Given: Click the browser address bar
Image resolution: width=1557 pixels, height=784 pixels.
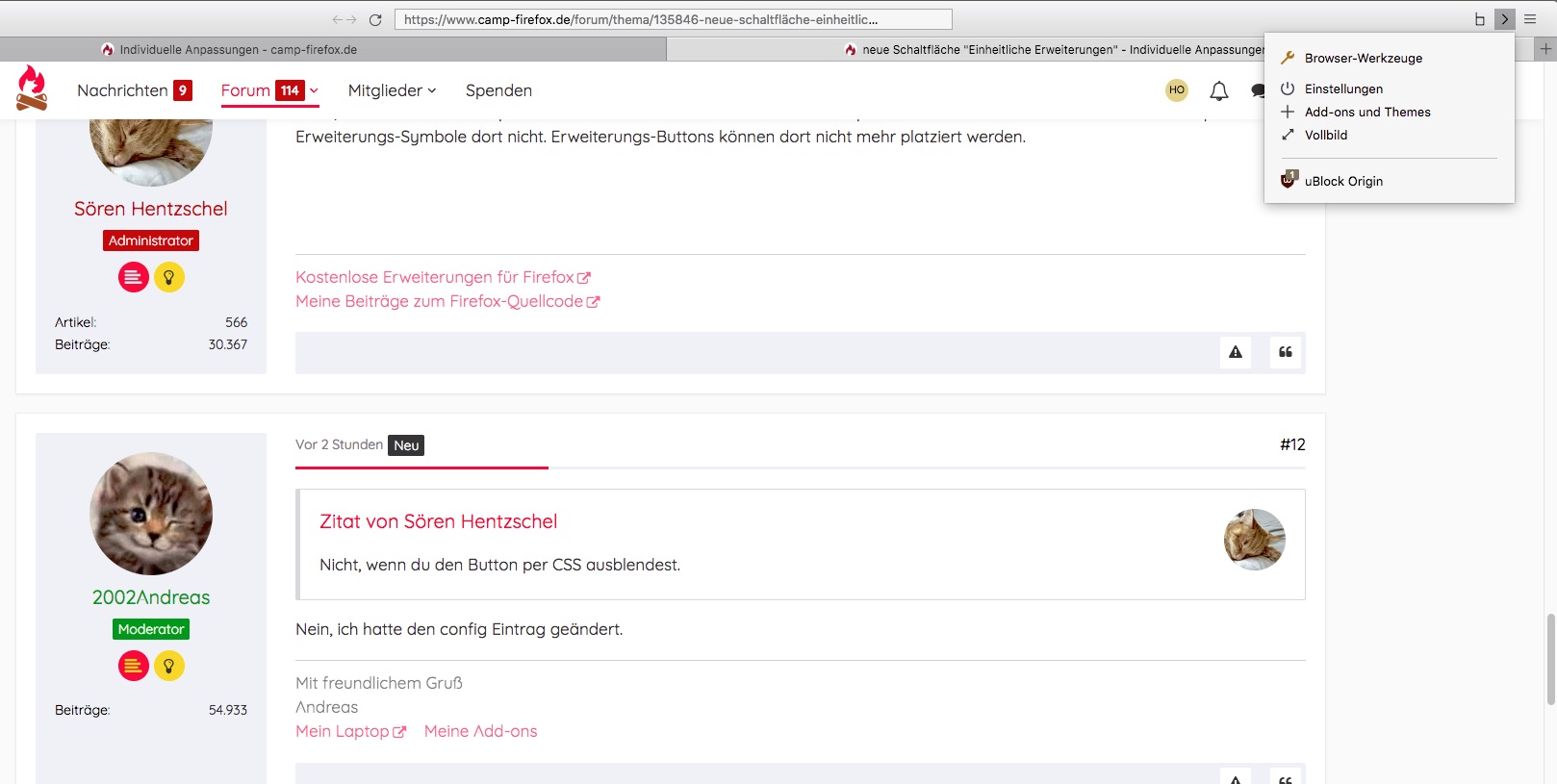Looking at the screenshot, I should pyautogui.click(x=674, y=19).
